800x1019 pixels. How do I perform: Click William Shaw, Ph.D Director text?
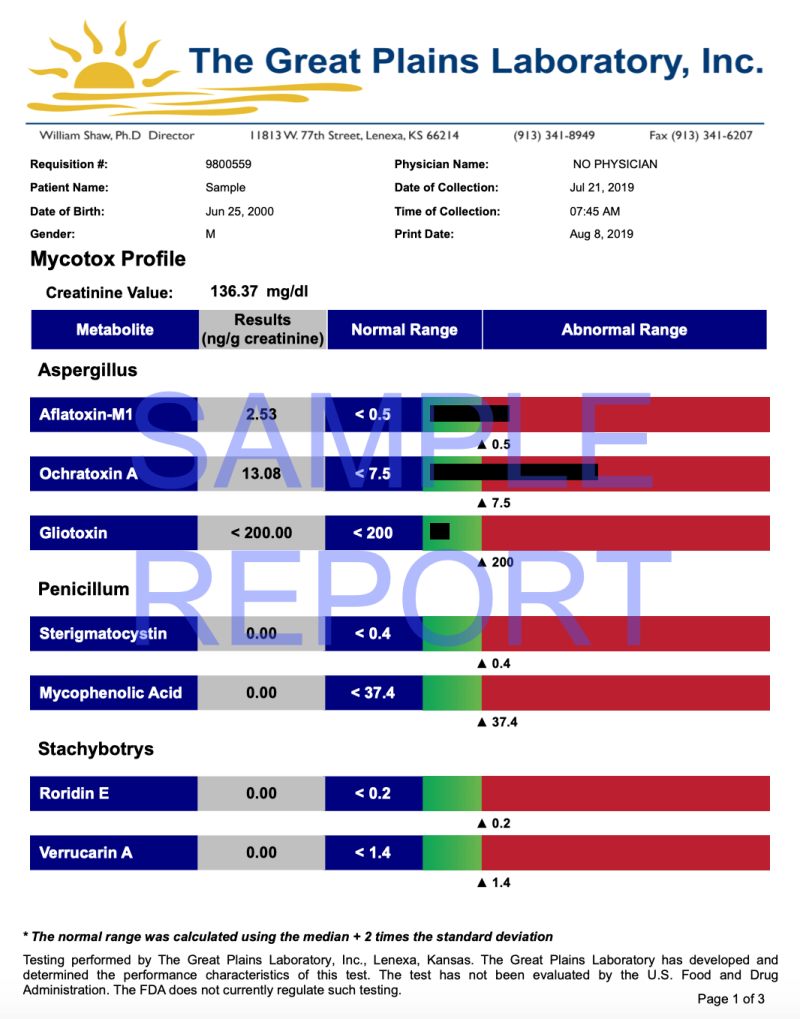tap(117, 135)
